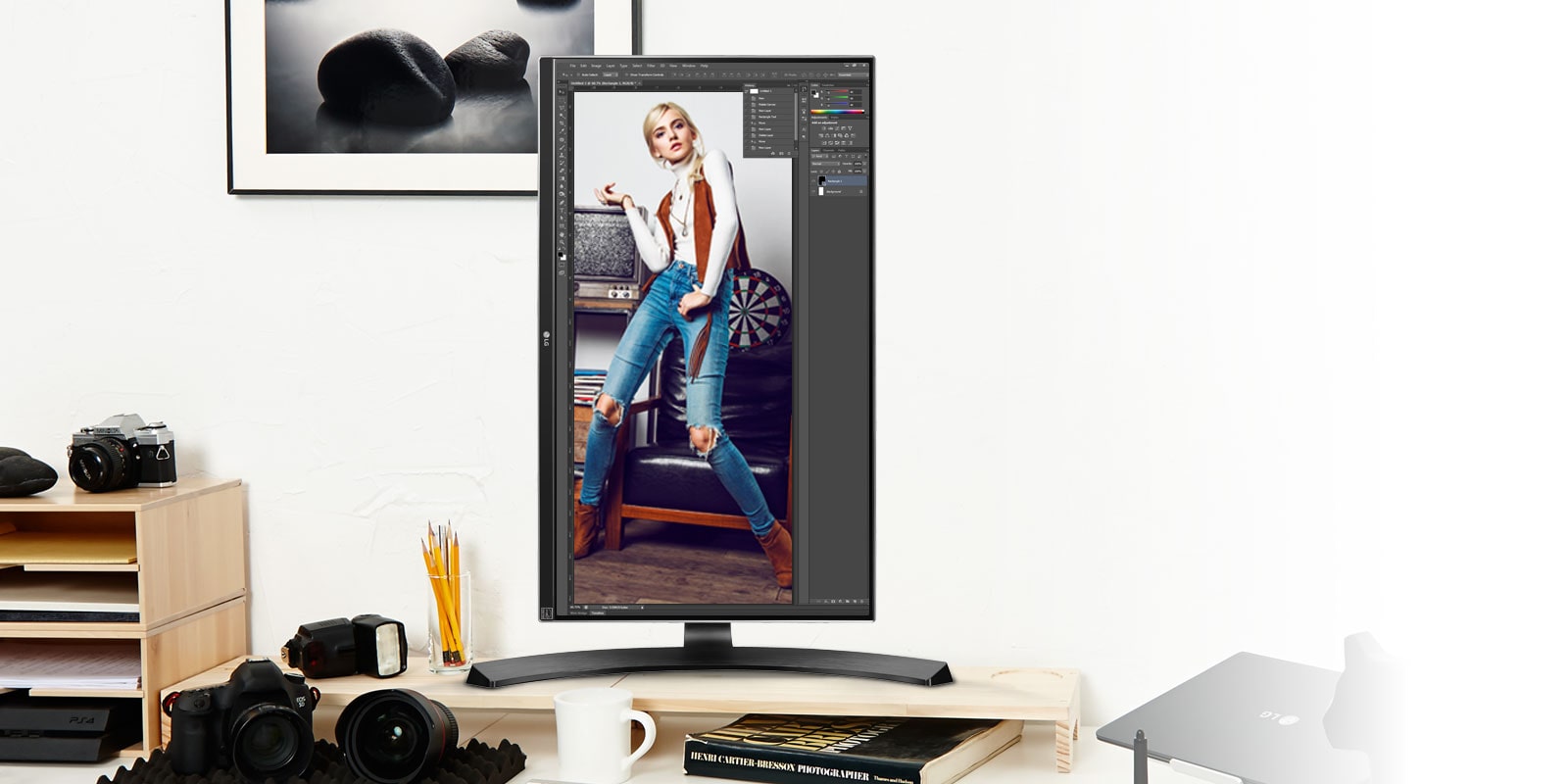This screenshot has height=784, width=1568.
Task: Select the Zoom tool
Action: point(562,242)
